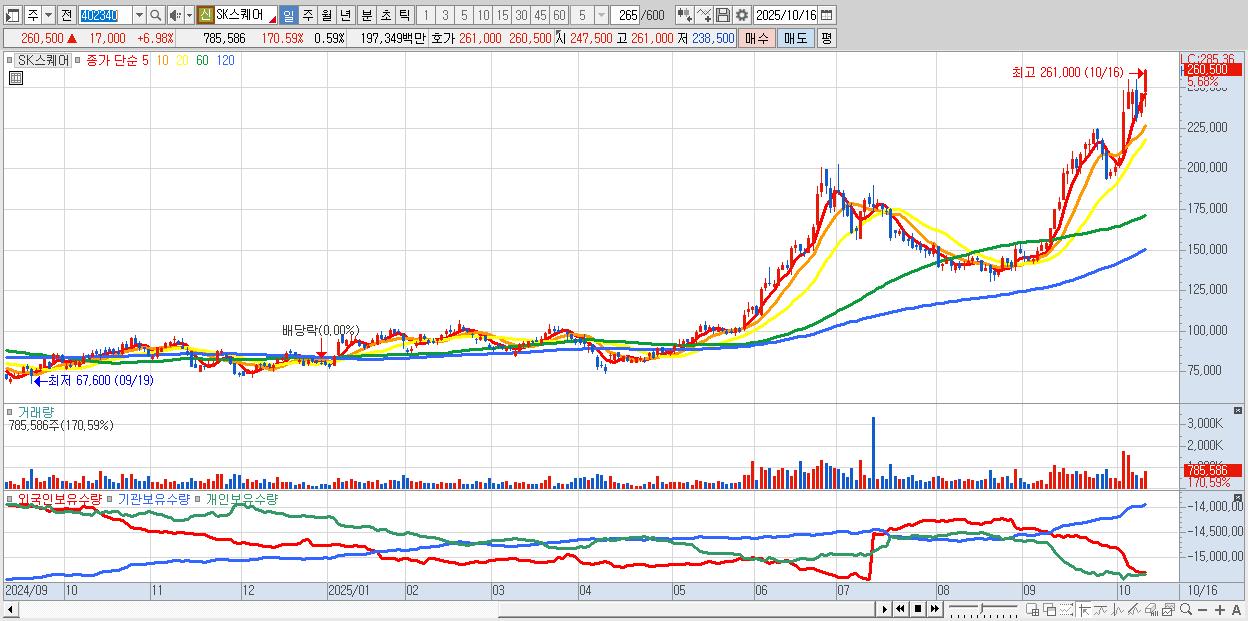Click the play button in bottom playback bar
Screen dimensions: 1248x621
pyautogui.click(x=885, y=609)
